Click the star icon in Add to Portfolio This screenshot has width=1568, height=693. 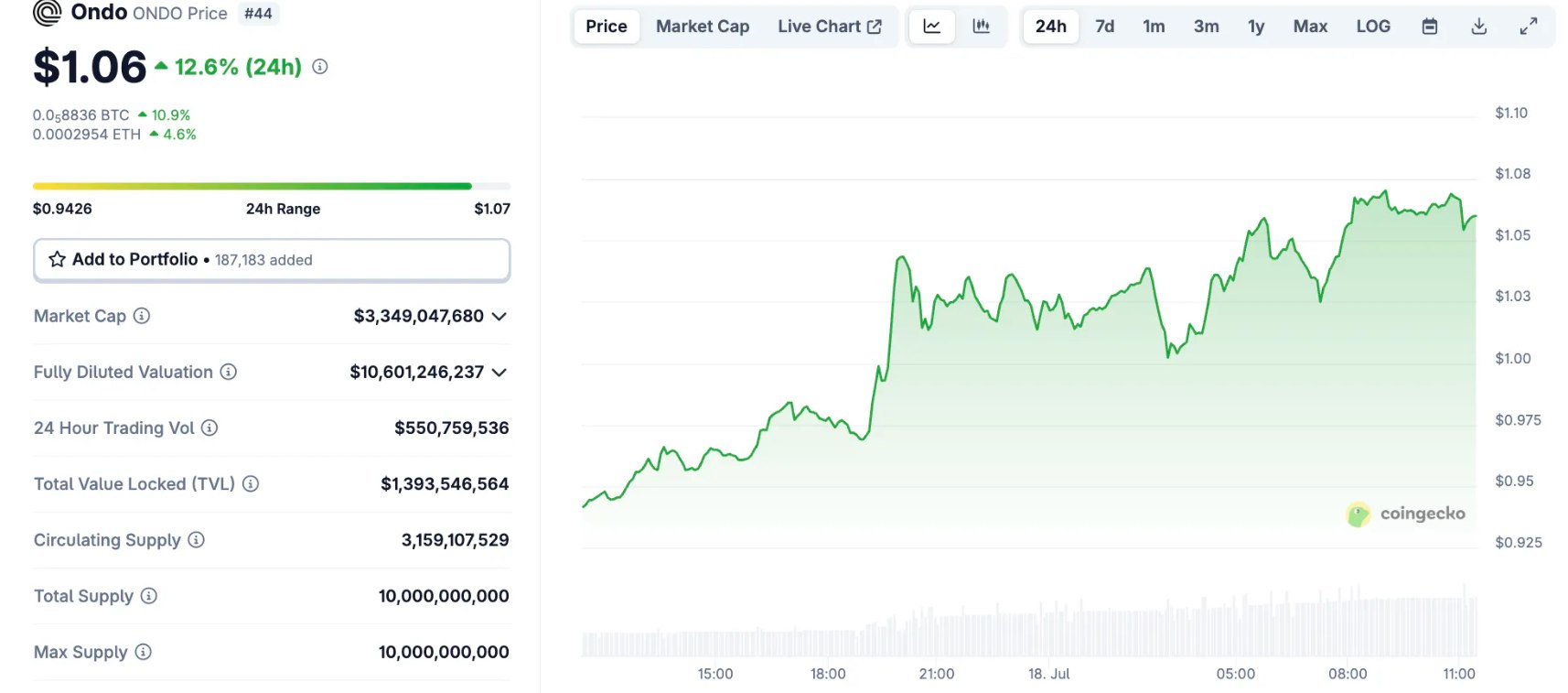point(57,259)
